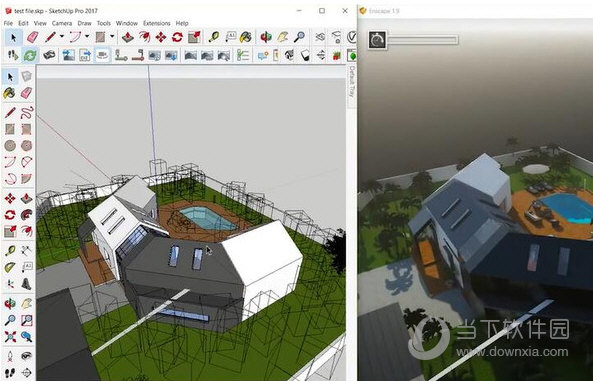The width and height of the screenshot is (593, 381).
Task: Expand the Line tool dropdown arrow
Action: pos(62,37)
